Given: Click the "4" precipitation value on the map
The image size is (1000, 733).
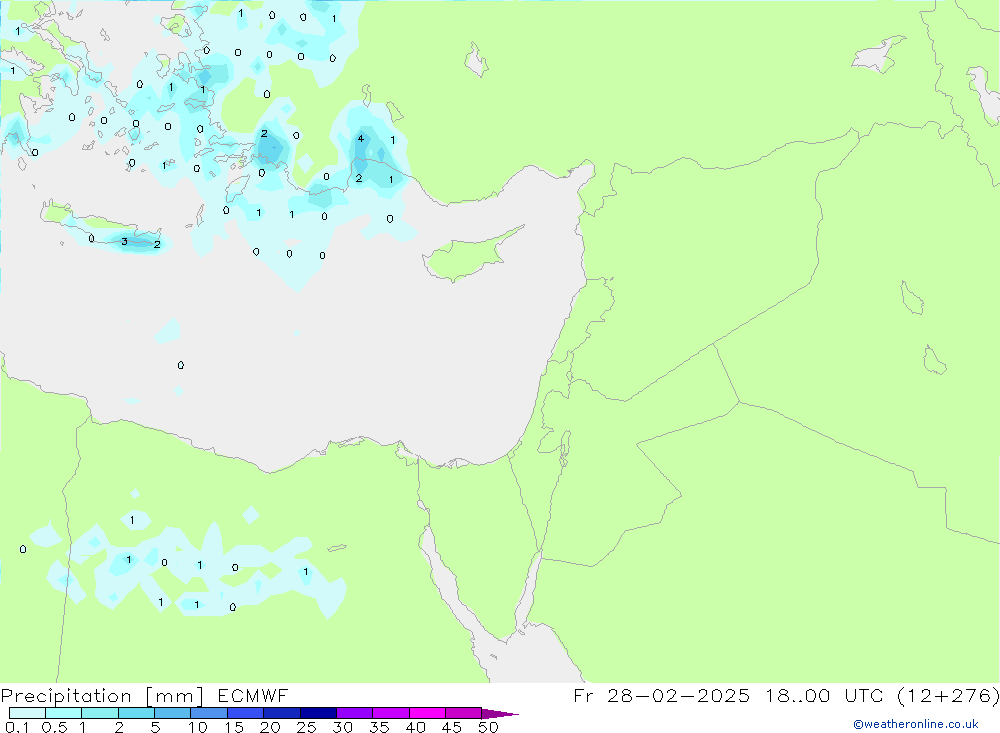Looking at the screenshot, I should pos(361,138).
